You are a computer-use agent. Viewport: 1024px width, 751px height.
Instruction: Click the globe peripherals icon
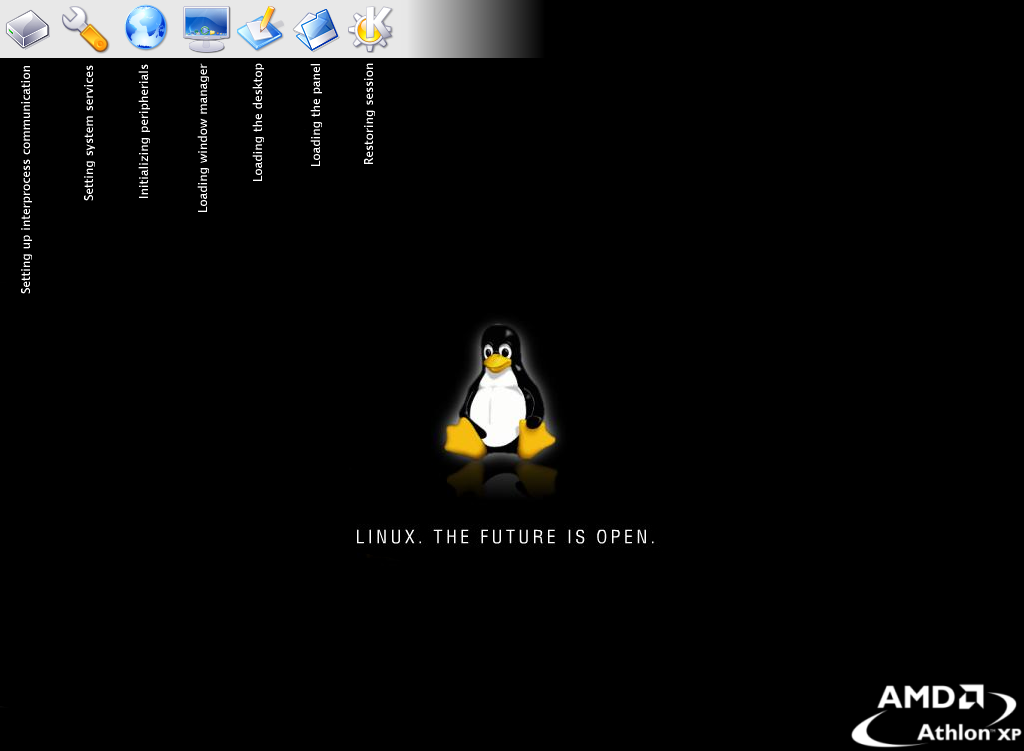coord(146,27)
